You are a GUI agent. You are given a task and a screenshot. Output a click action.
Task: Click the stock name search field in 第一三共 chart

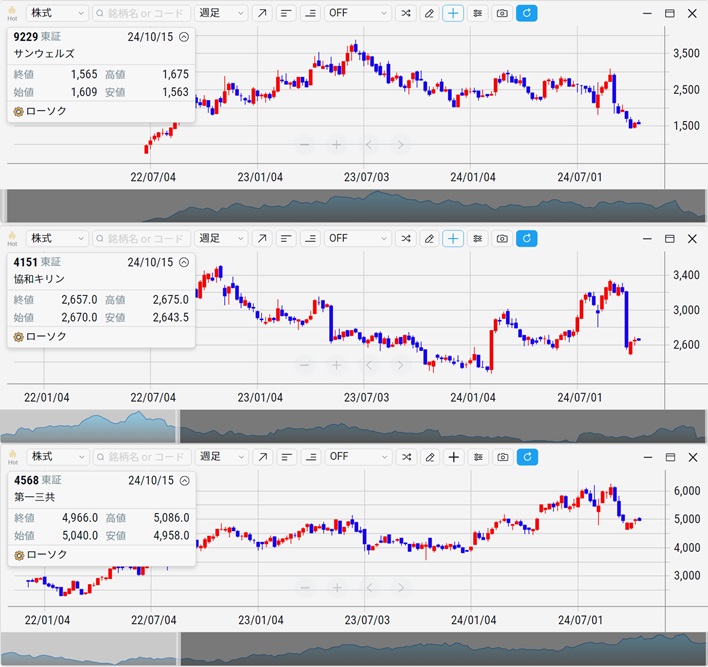(140, 457)
